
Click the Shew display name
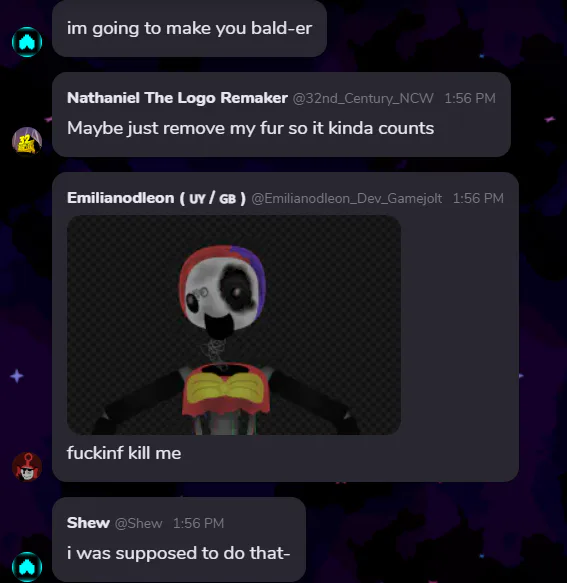click(88, 523)
